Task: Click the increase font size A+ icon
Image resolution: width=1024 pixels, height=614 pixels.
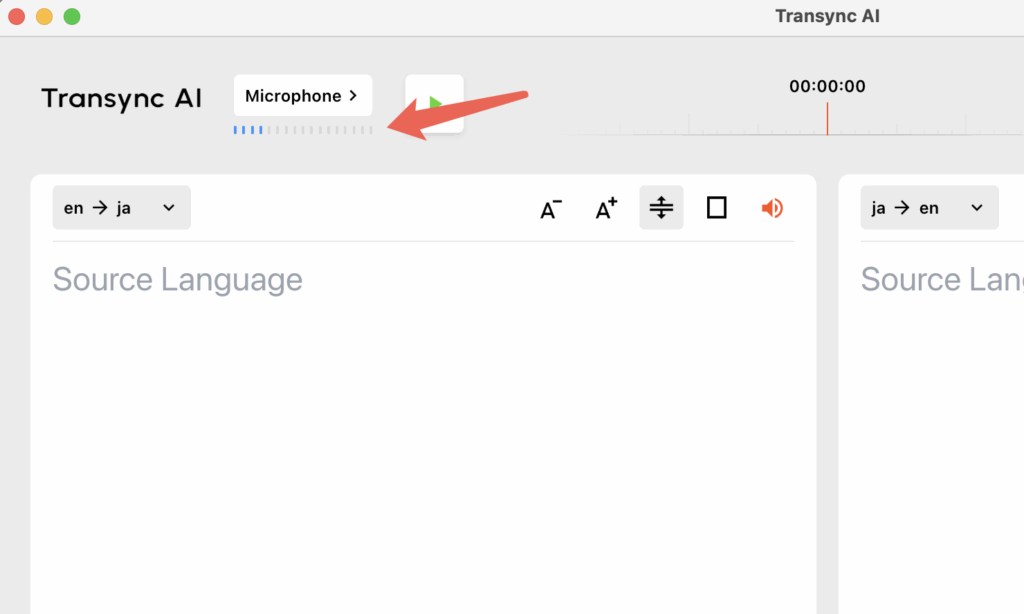Action: 606,208
